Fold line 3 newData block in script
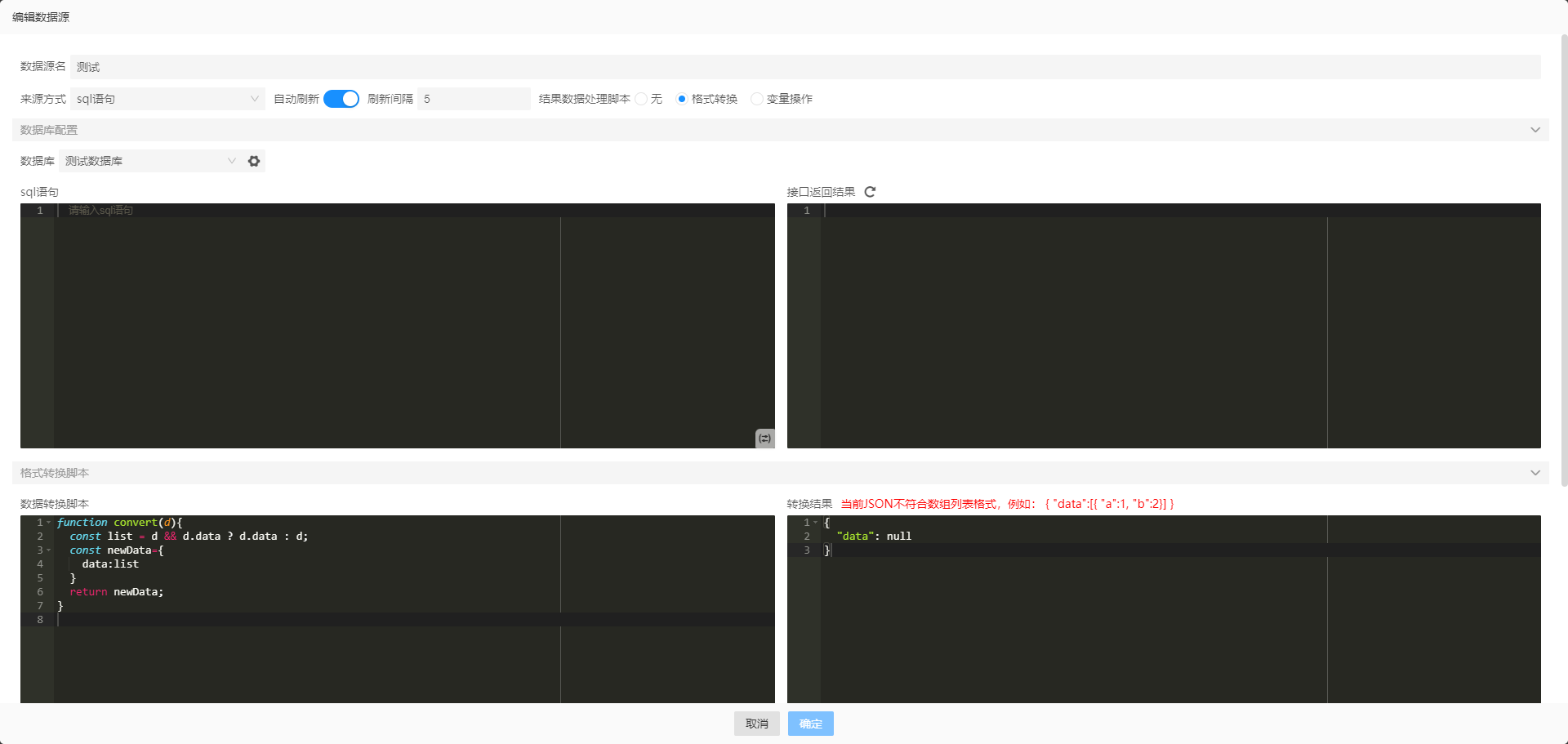Screen dimensions: 1568x744 pyautogui.click(x=49, y=550)
